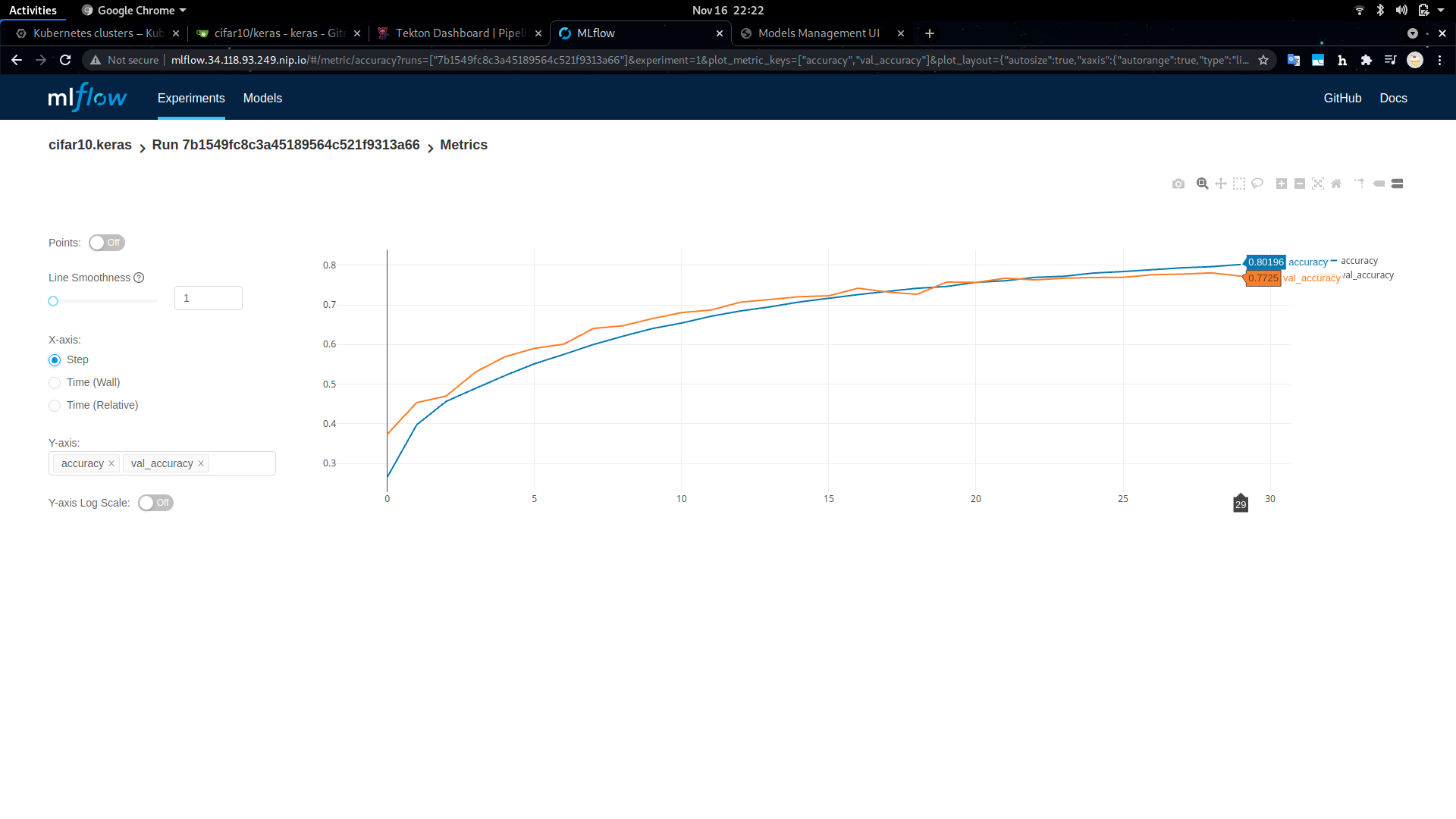Zoom in on the metrics chart
This screenshot has width=1456, height=819.
point(1282,184)
